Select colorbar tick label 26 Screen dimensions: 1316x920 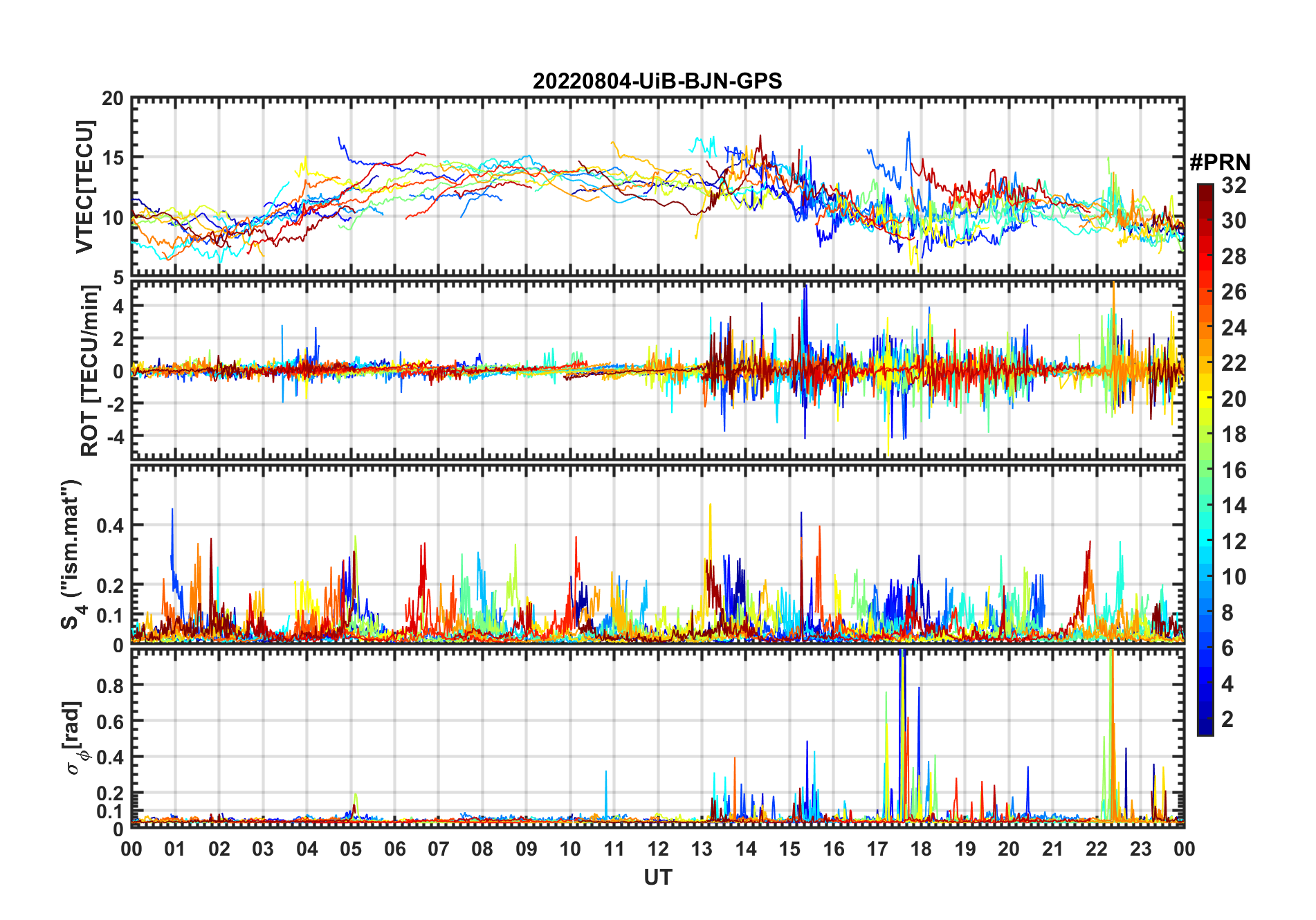click(1234, 292)
